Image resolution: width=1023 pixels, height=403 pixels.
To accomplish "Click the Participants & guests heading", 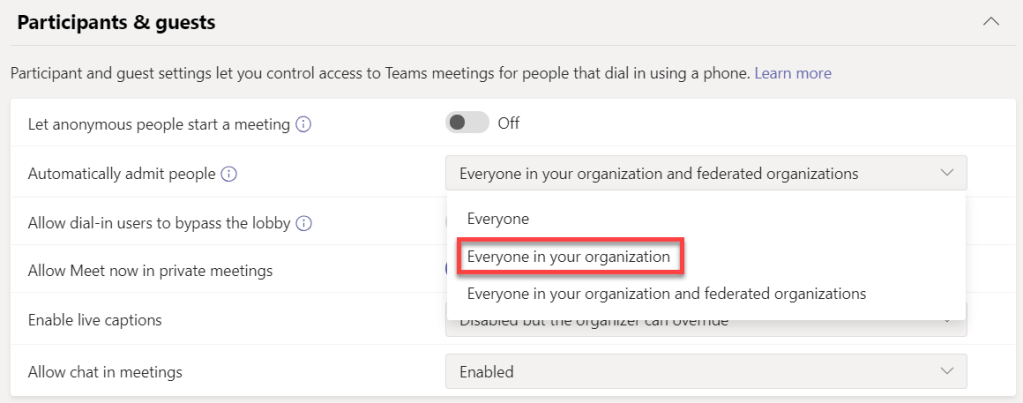I will coord(116,22).
